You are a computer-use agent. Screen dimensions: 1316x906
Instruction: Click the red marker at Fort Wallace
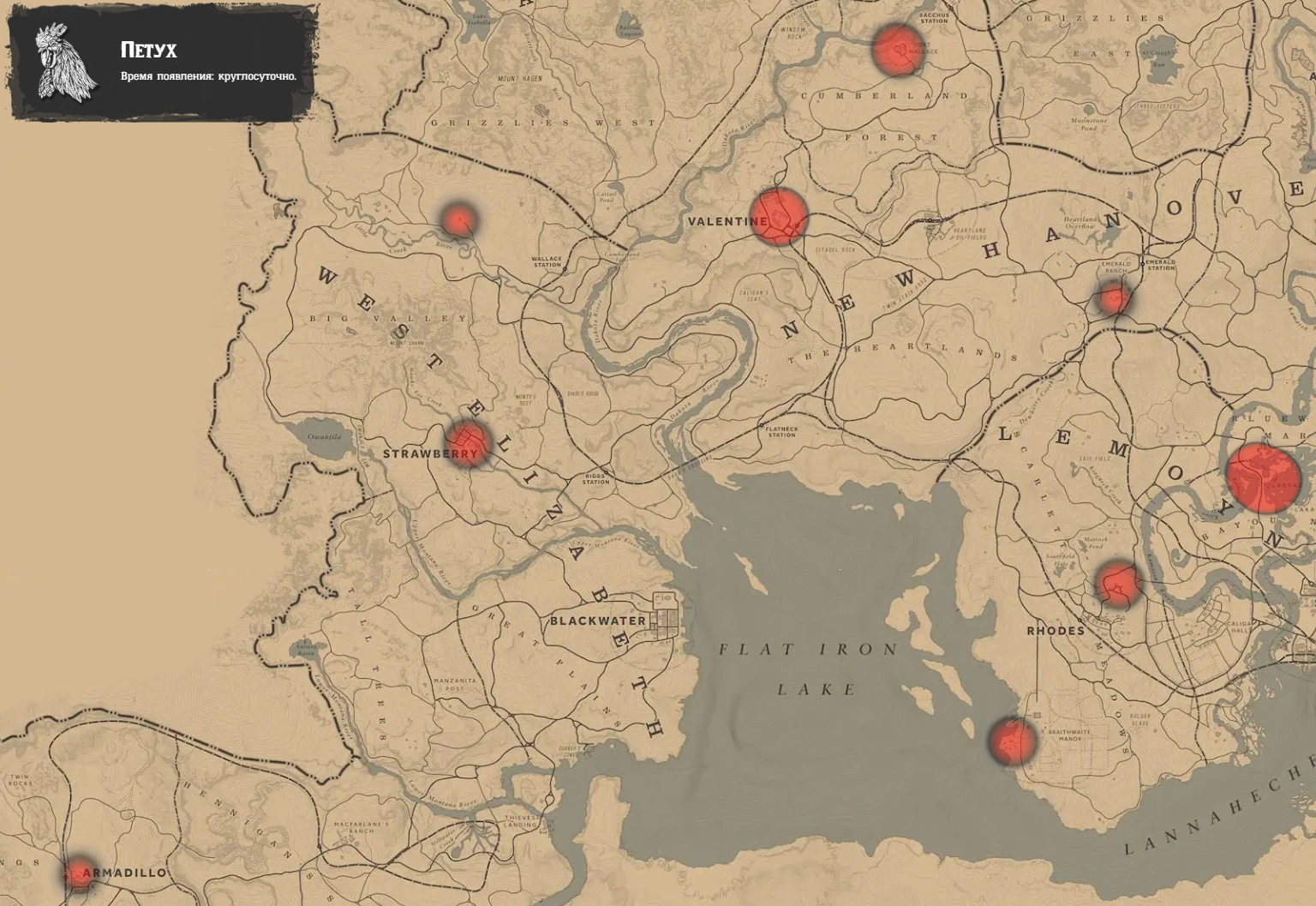(x=896, y=48)
